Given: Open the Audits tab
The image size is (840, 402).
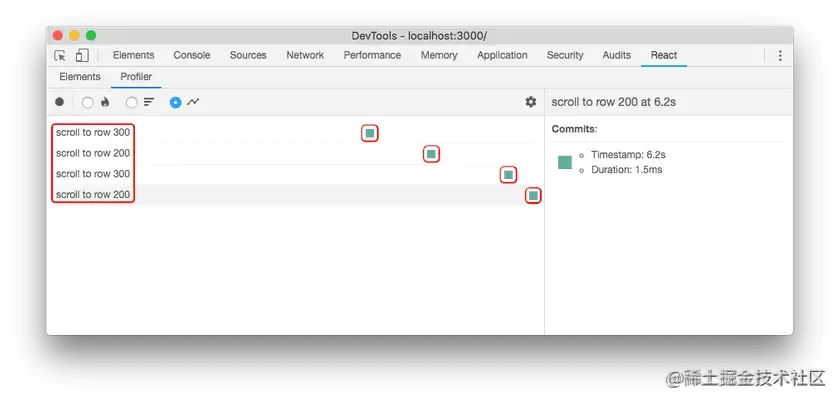Looking at the screenshot, I should pyautogui.click(x=617, y=55).
